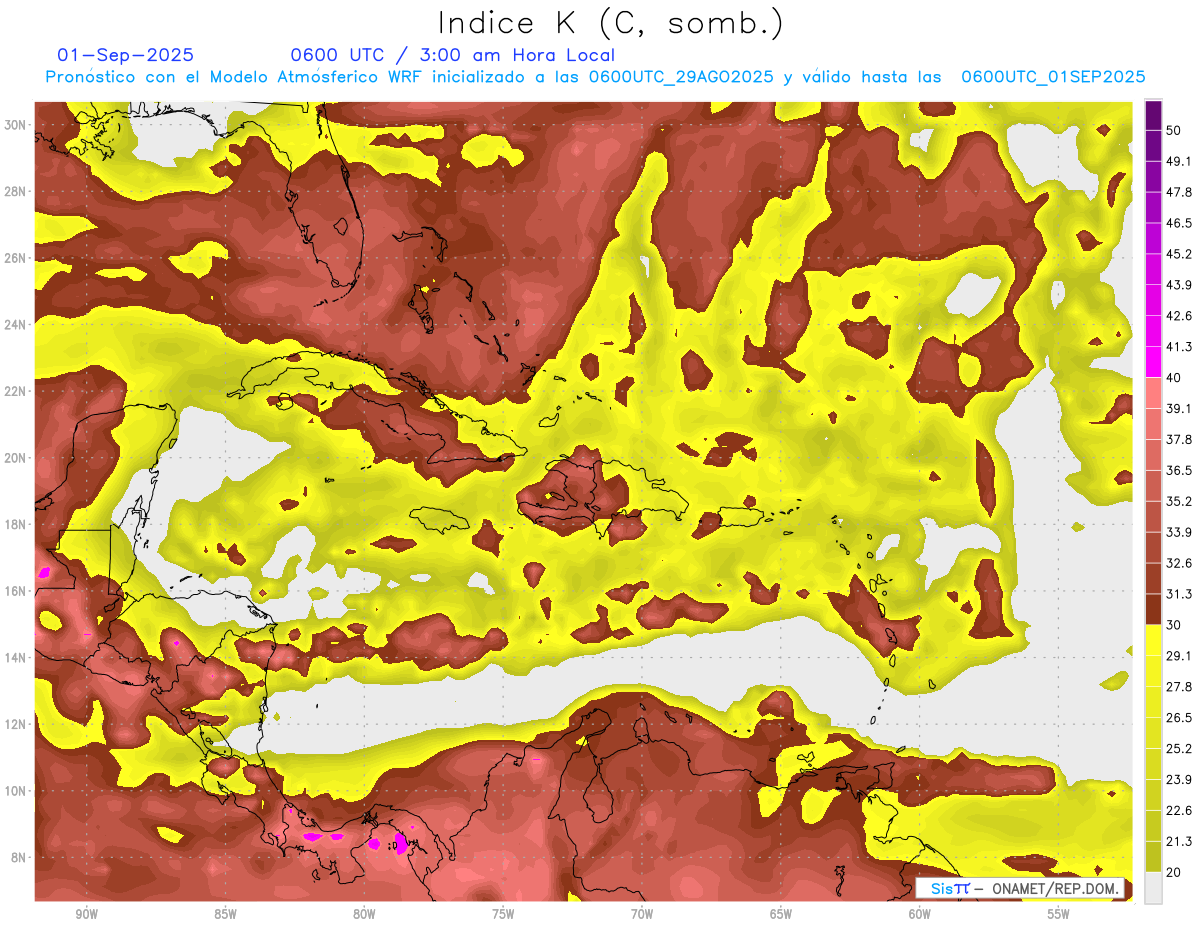The width and height of the screenshot is (1200, 927).
Task: Click the 60W longitude label
Action: click(x=920, y=914)
